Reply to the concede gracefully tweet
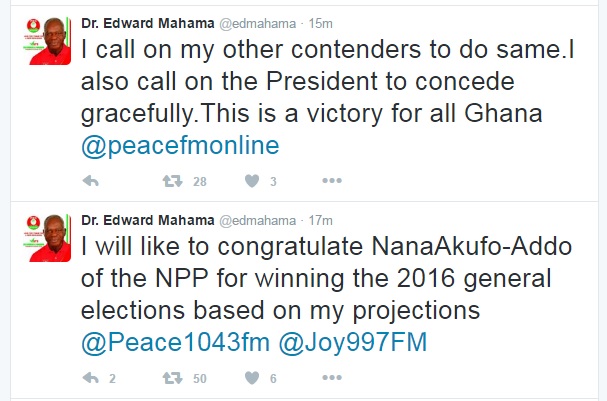 (x=90, y=181)
